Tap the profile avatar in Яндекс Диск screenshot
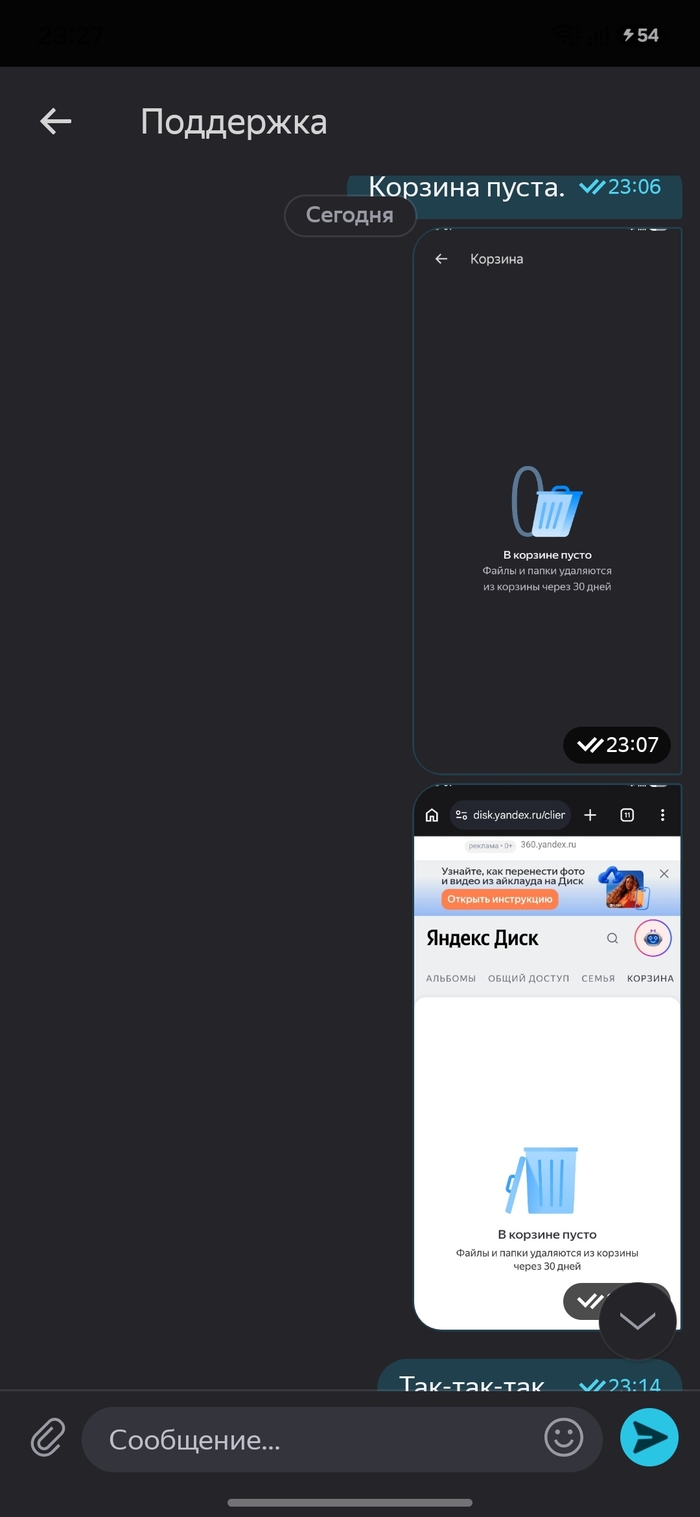The image size is (700, 1517). pos(653,938)
